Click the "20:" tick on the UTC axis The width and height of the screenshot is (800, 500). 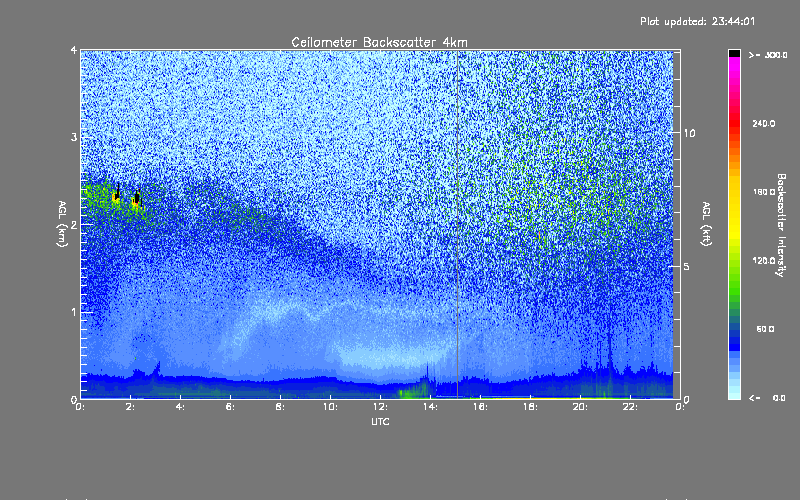[581, 407]
